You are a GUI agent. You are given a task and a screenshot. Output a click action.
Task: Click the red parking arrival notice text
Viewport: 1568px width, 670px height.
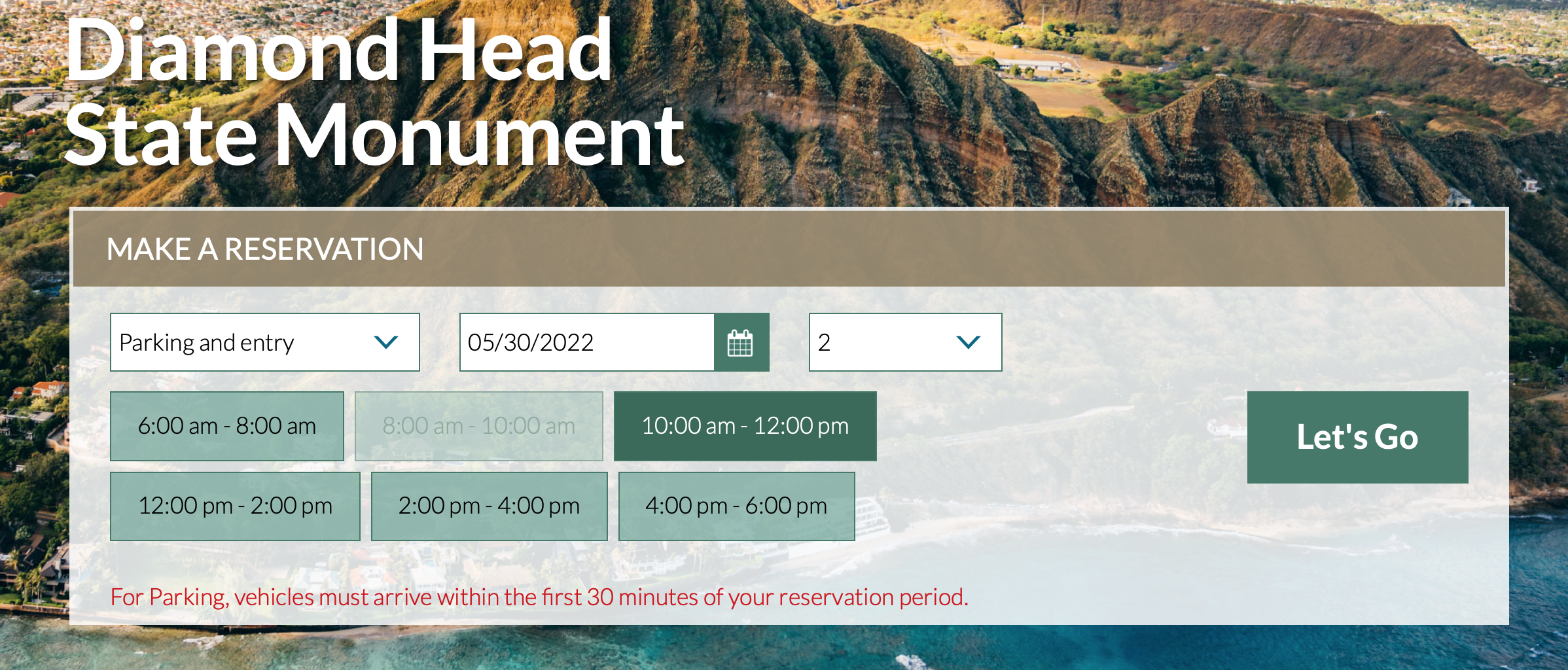pos(539,597)
